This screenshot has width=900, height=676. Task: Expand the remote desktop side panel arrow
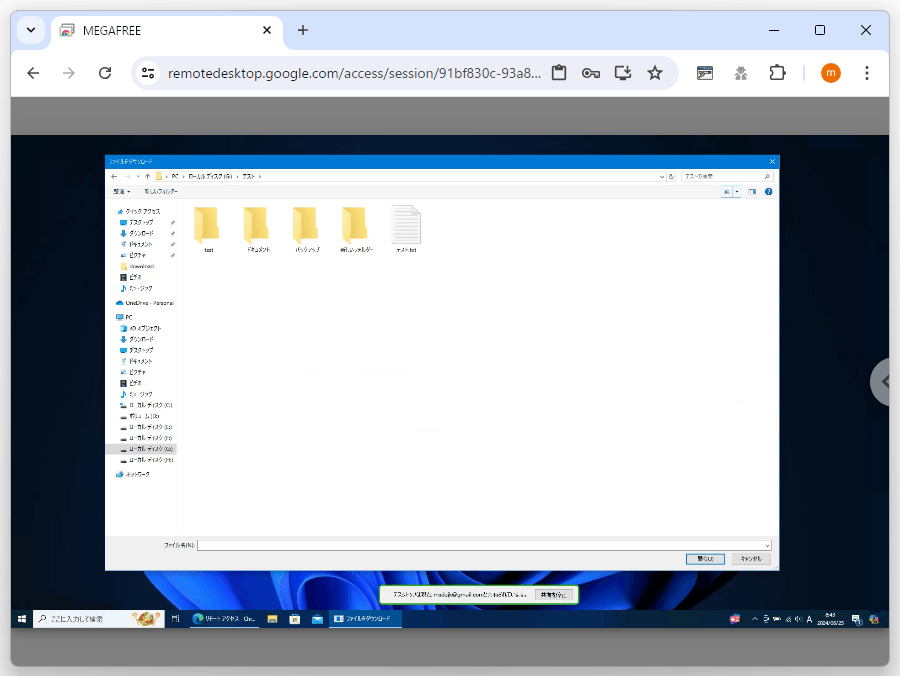tap(884, 382)
